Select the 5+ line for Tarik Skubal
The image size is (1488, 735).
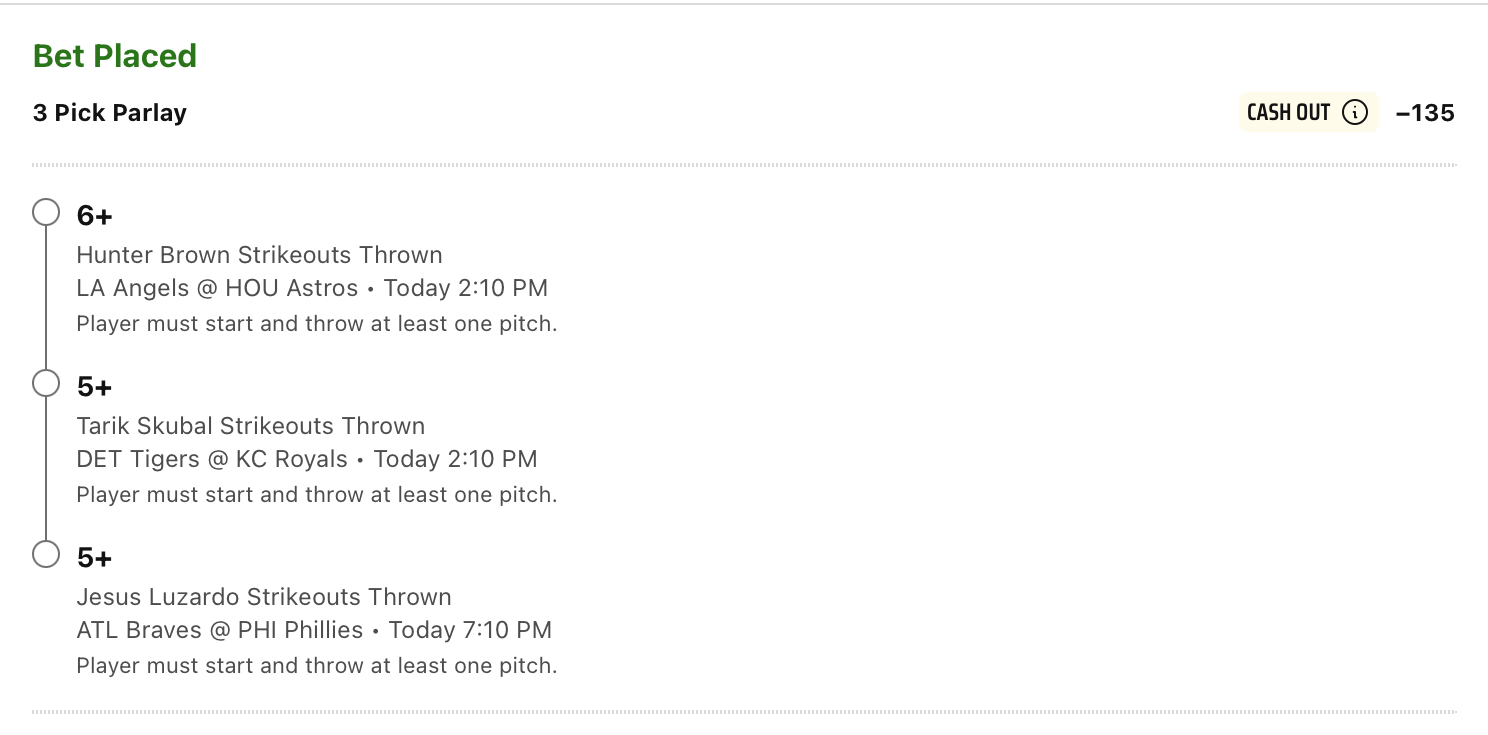pos(94,386)
